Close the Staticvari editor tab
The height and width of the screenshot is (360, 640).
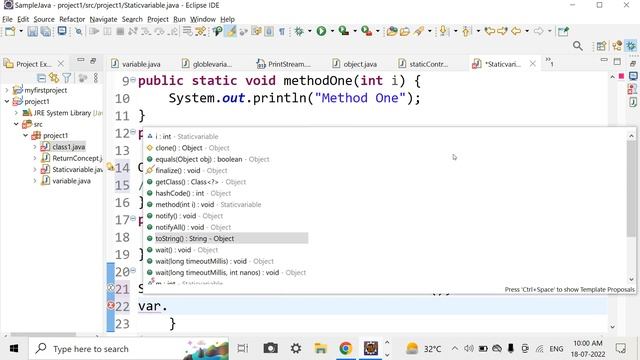(532, 64)
